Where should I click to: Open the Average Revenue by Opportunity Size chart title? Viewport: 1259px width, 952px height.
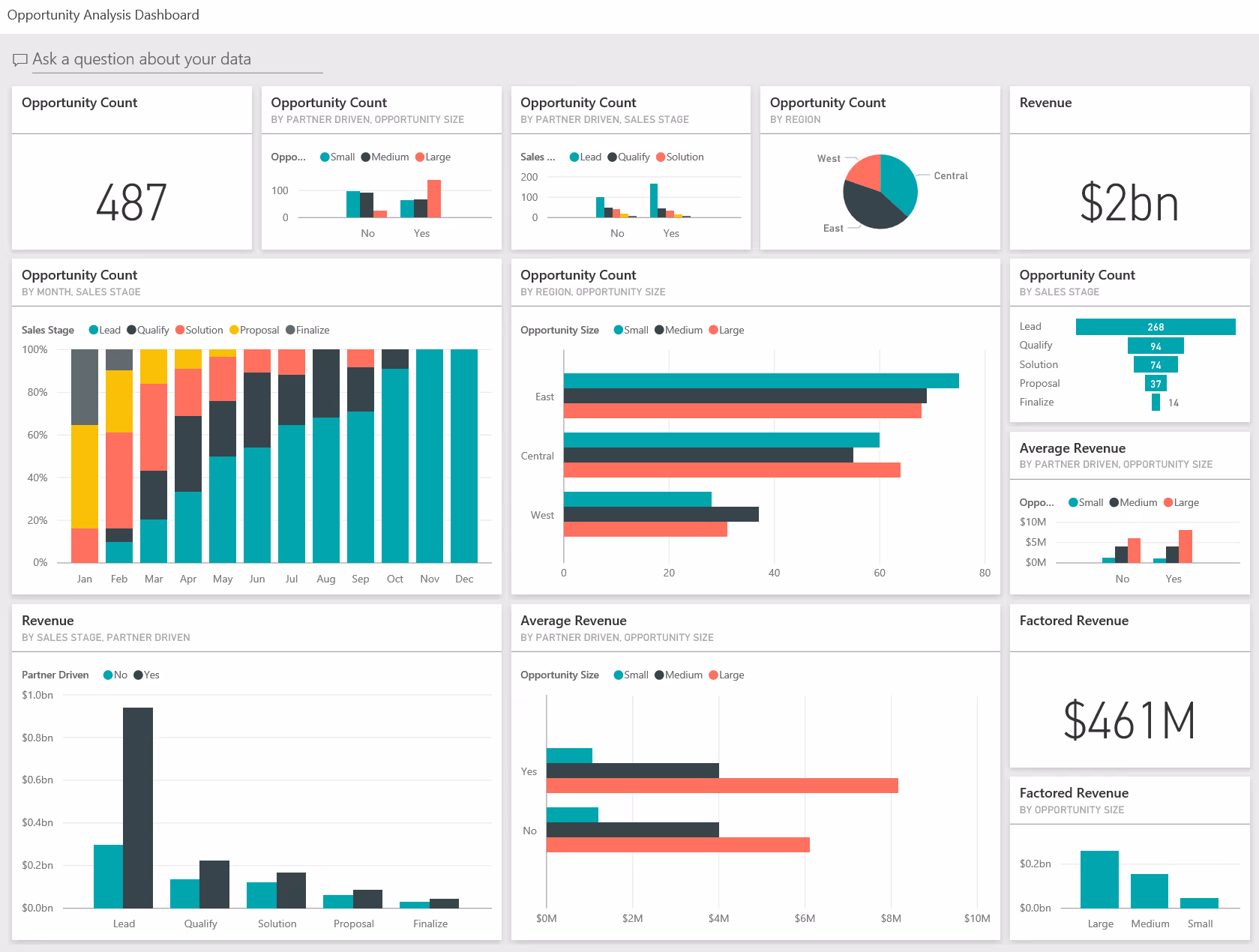point(574,621)
